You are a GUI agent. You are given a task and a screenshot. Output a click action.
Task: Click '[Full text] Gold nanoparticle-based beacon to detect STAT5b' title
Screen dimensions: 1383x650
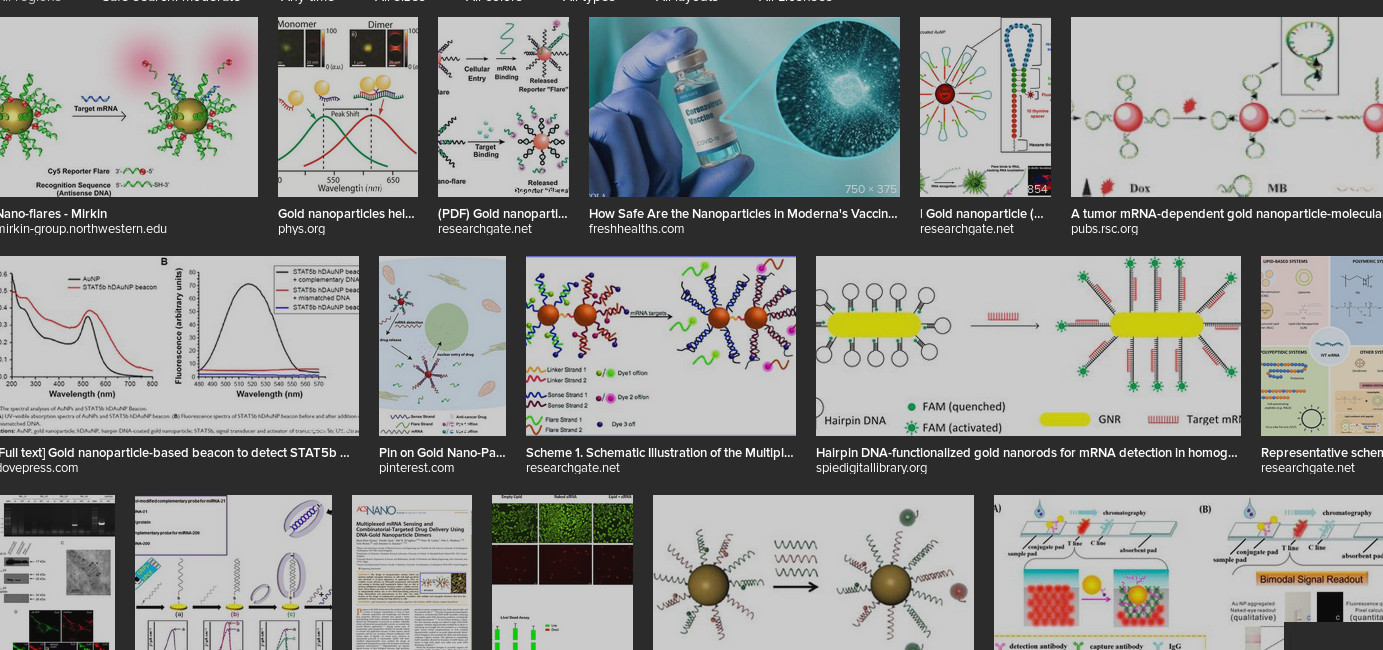click(x=175, y=453)
